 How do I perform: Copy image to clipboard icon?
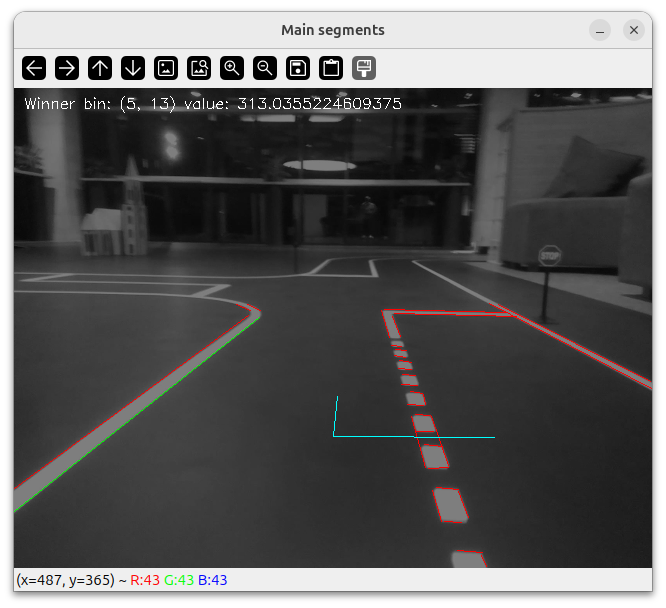coord(331,68)
